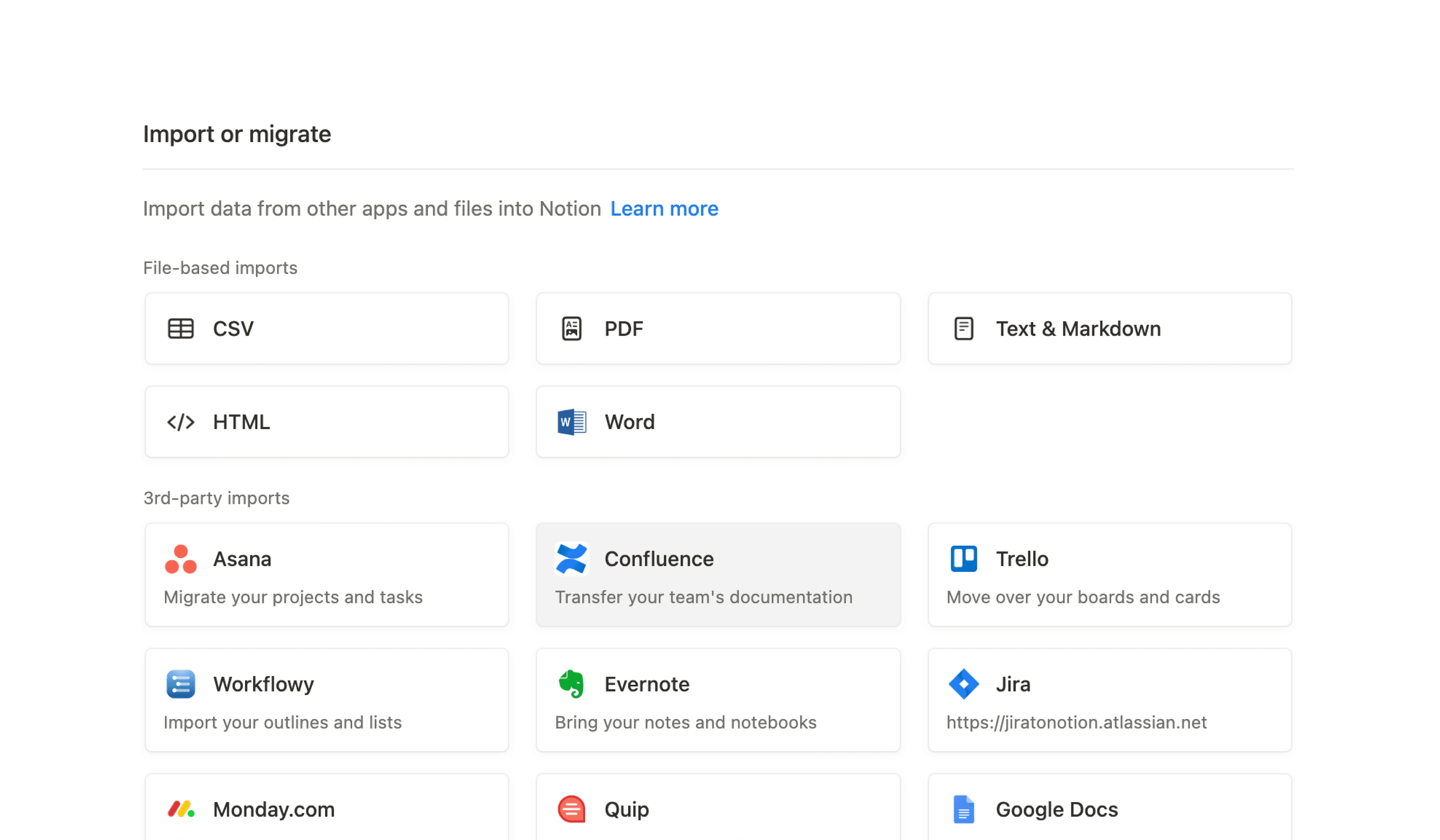This screenshot has height=840, width=1440.
Task: Click the Monday.com logo icon
Action: coord(181,809)
